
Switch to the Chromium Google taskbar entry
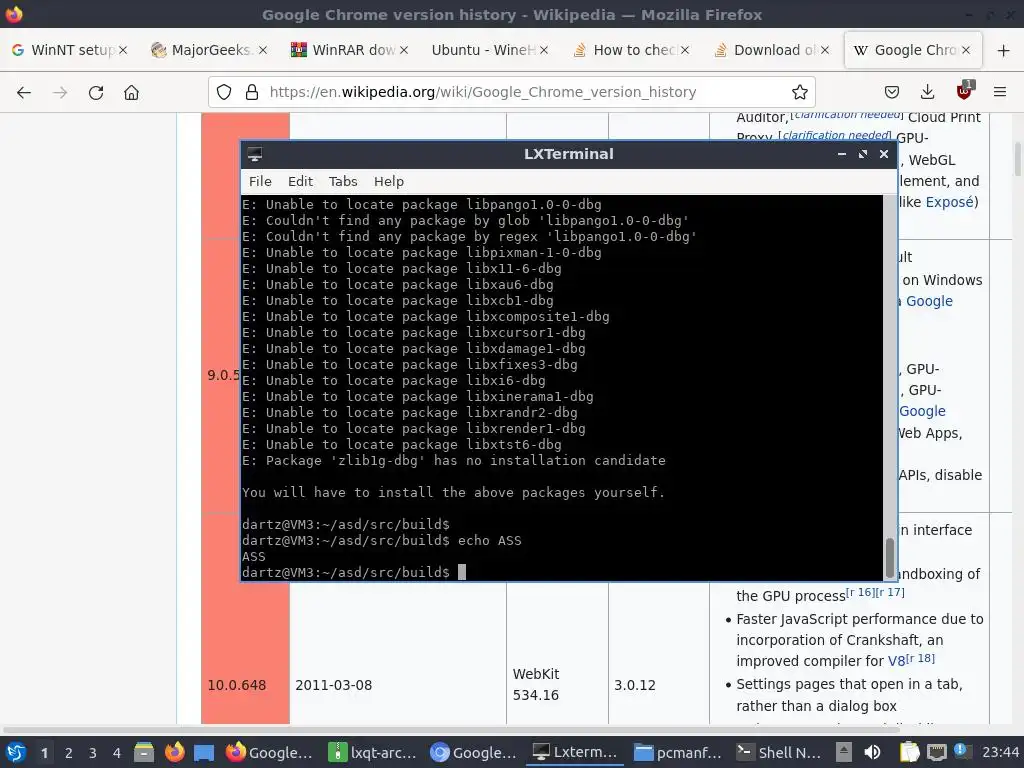tap(475, 752)
